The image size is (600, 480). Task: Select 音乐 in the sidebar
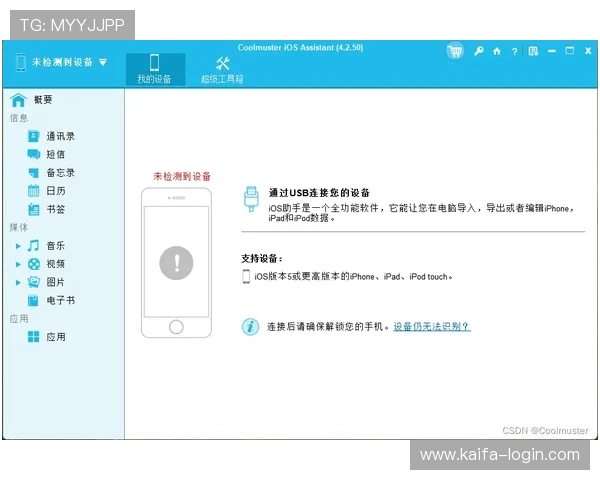click(55, 246)
